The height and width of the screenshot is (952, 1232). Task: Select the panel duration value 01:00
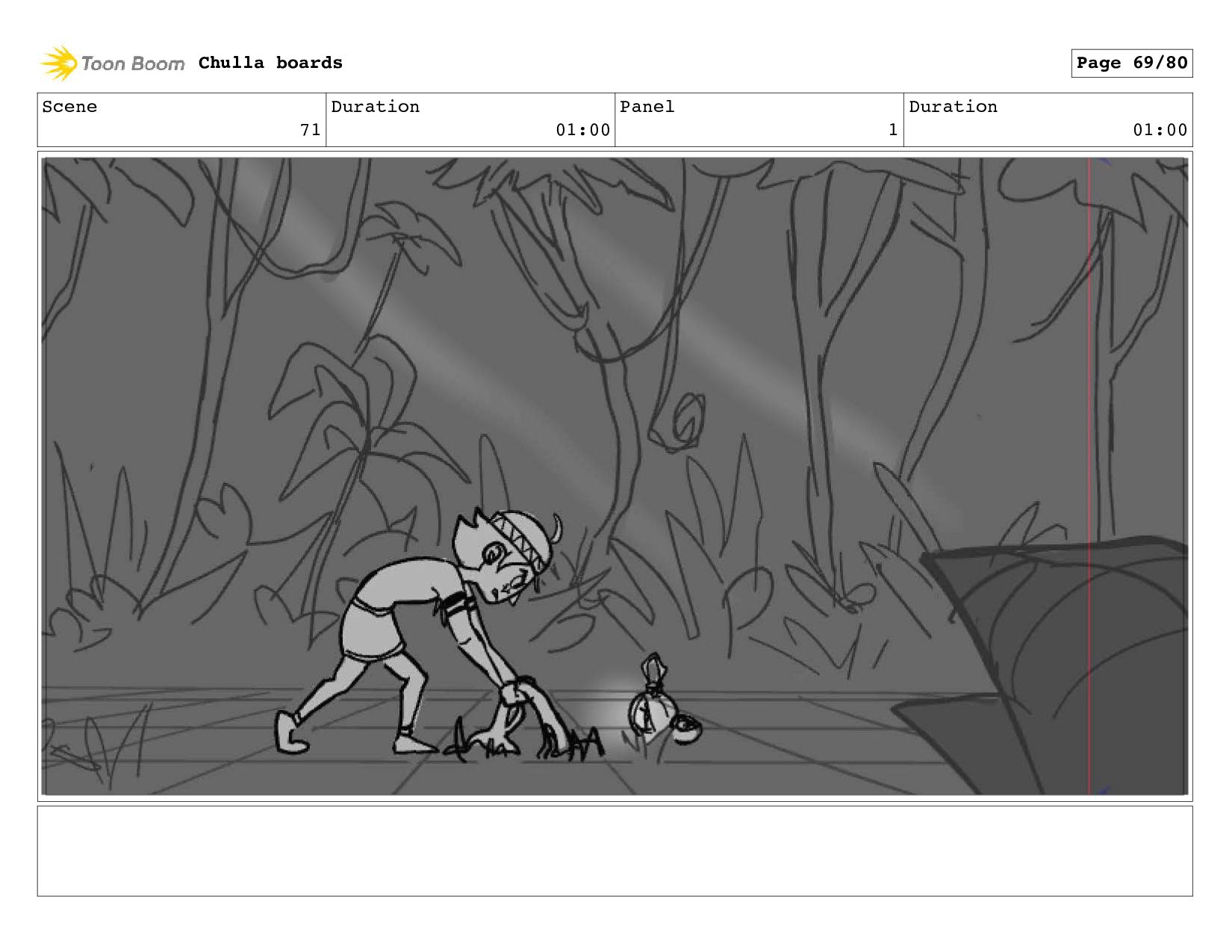click(x=1160, y=130)
